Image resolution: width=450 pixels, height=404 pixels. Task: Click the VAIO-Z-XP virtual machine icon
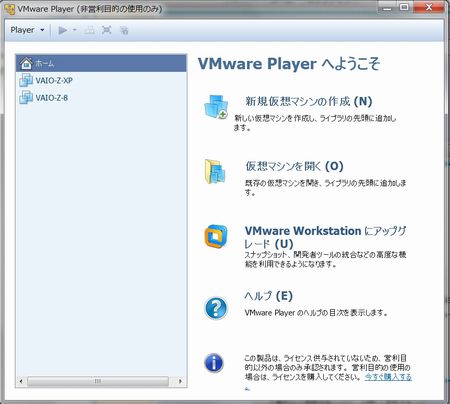26,80
